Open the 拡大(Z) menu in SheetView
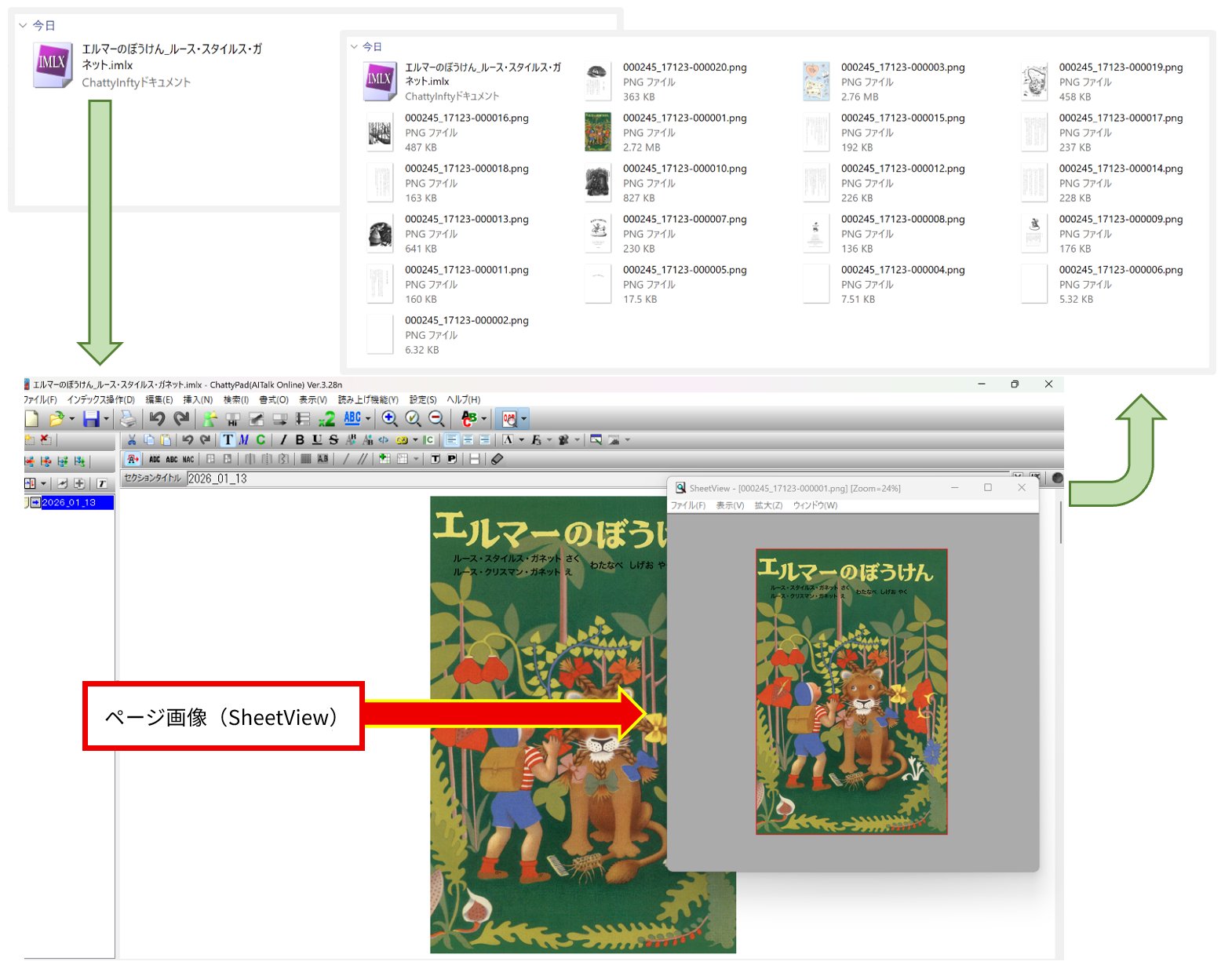Image resolution: width=1232 pixels, height=976 pixels. pos(768,506)
